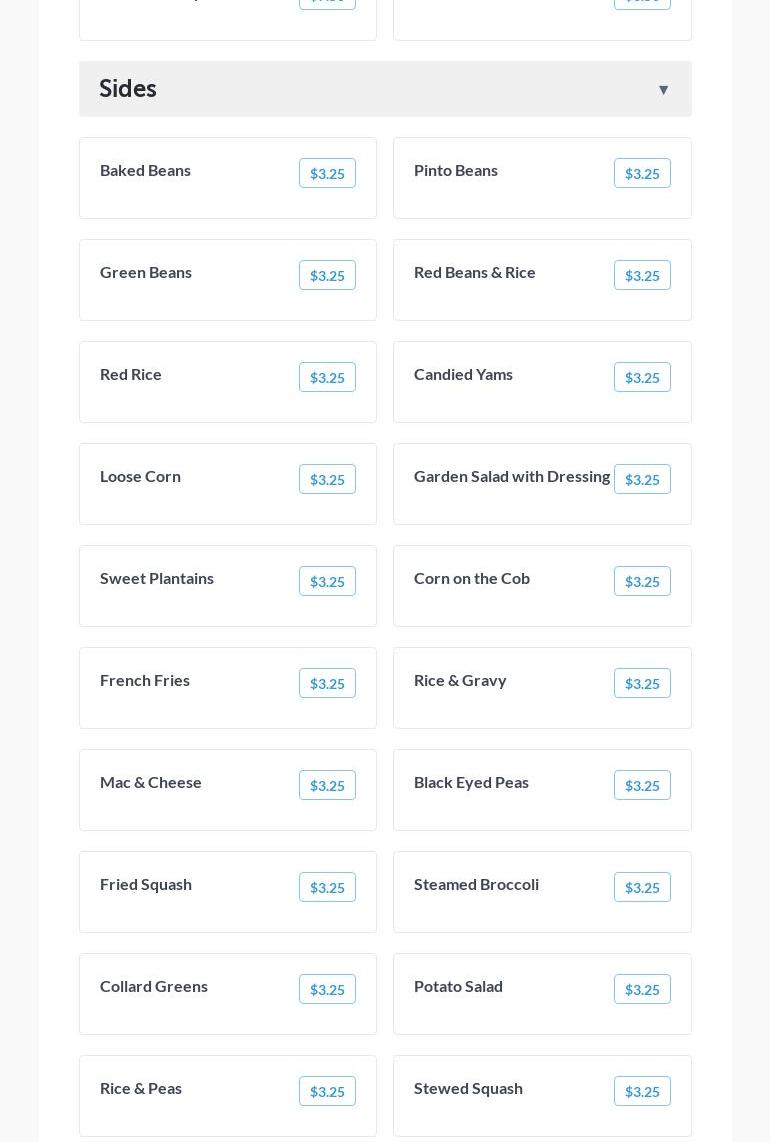The width and height of the screenshot is (770, 1142).
Task: Click Red Beans & Rice price button
Action: [642, 276]
